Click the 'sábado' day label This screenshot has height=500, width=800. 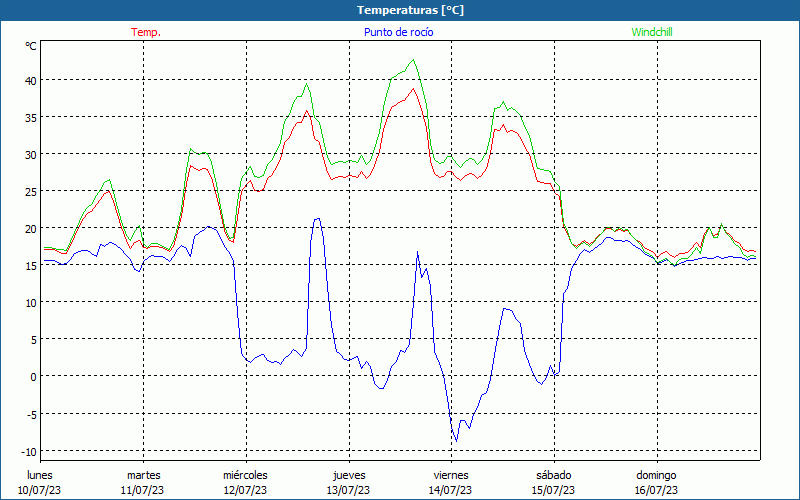coord(554,476)
